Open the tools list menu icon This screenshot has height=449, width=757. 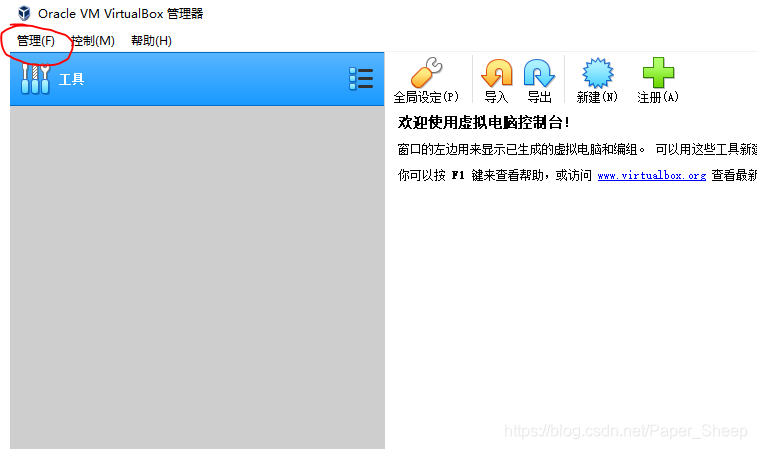click(361, 79)
